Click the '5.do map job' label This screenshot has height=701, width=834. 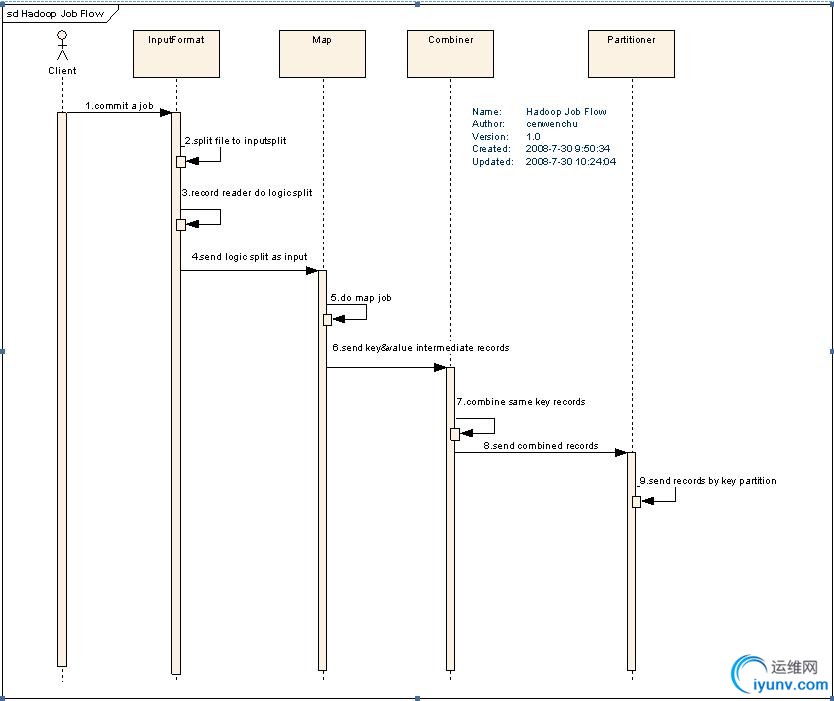point(361,297)
